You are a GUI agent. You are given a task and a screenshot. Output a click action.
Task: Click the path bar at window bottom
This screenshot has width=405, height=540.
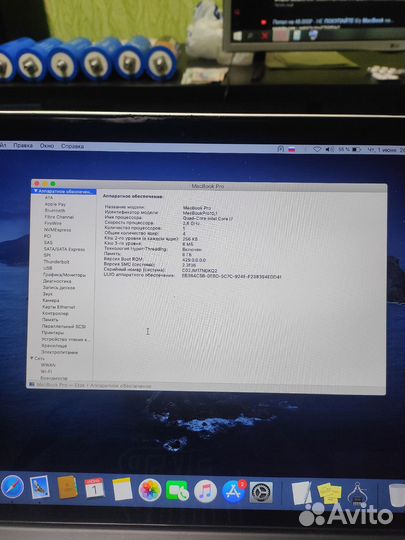pos(206,386)
